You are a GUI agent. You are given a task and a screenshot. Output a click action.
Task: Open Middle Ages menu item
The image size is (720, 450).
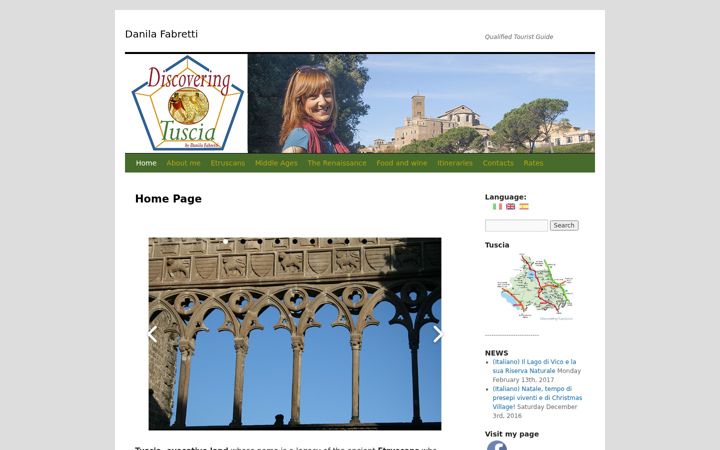[x=276, y=163]
